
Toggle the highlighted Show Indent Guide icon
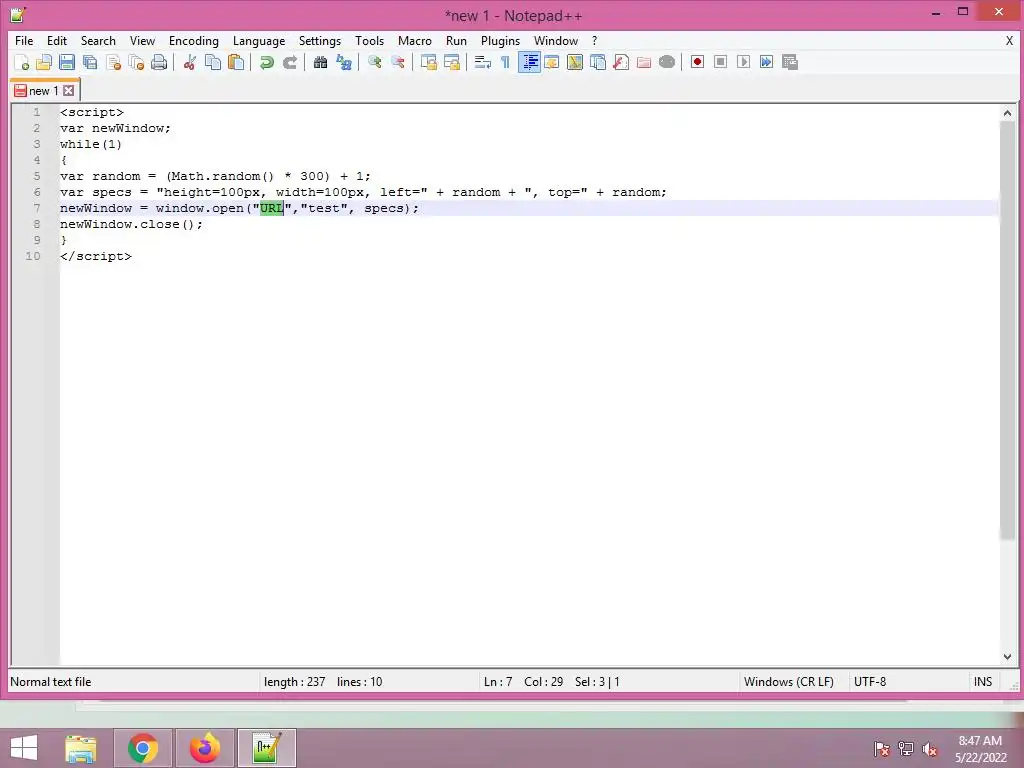tap(530, 62)
